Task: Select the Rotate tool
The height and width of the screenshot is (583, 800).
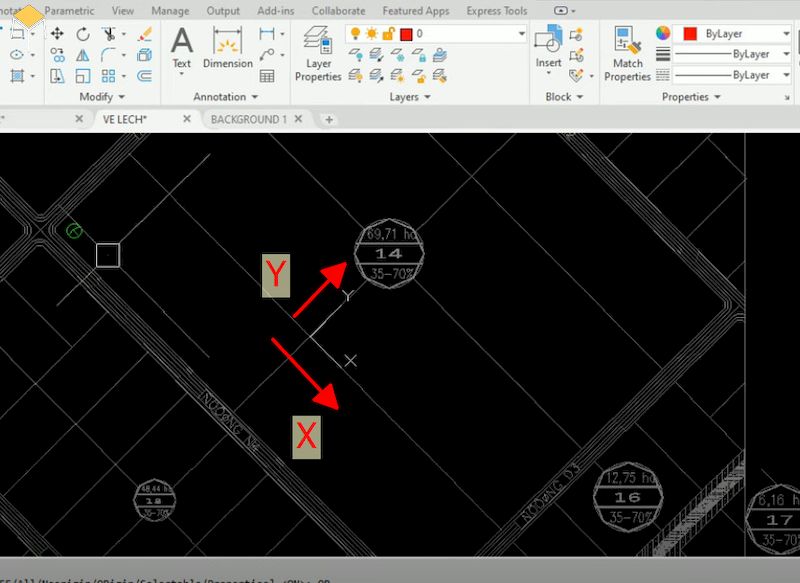Action: (x=83, y=34)
